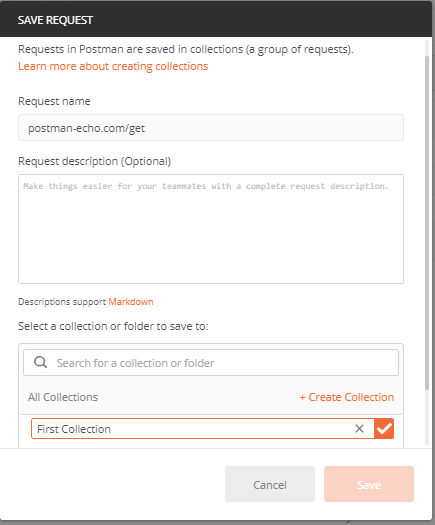Click the magnifier search icon
The image size is (435, 525).
click(x=40, y=362)
